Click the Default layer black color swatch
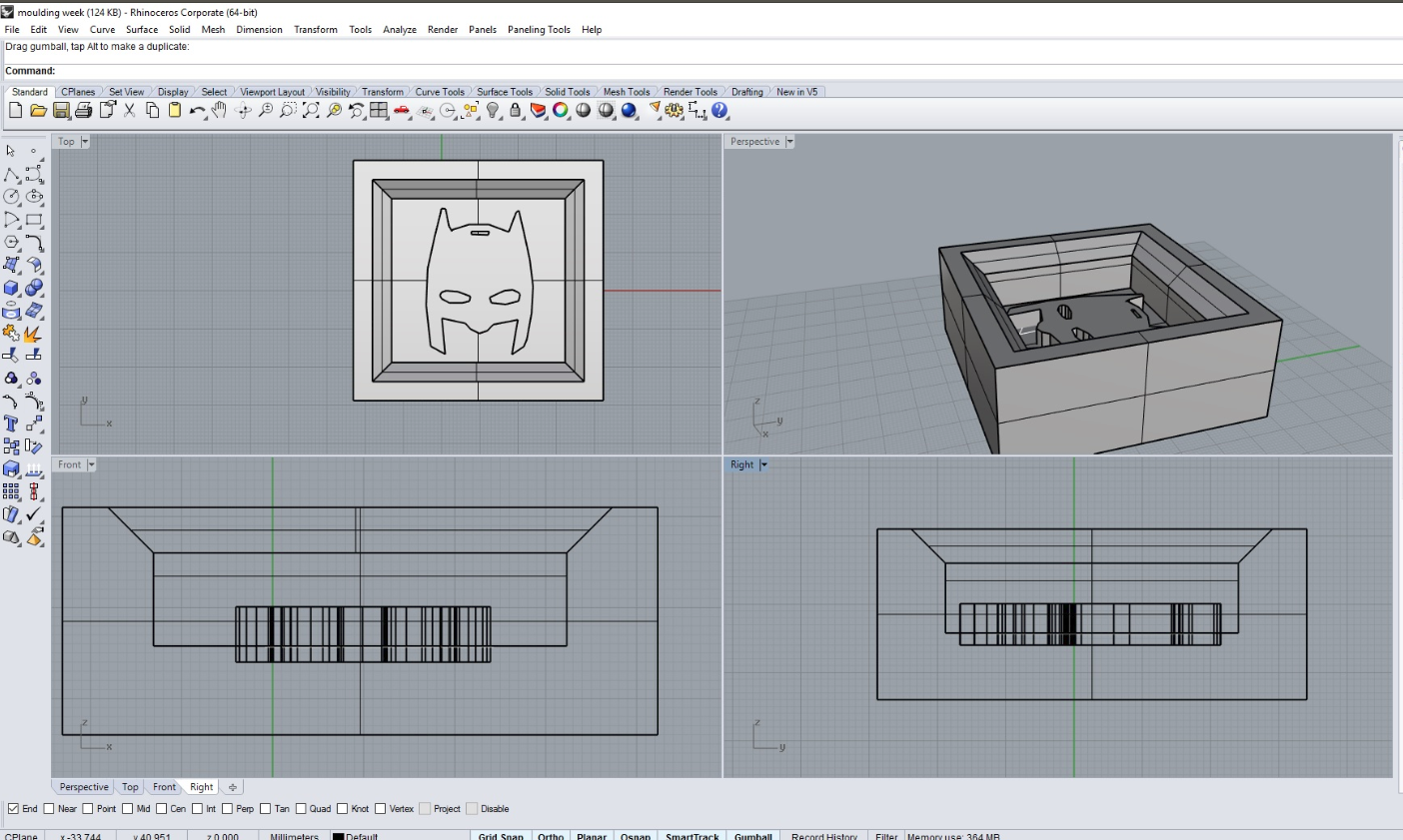The image size is (1403, 840). click(x=339, y=837)
